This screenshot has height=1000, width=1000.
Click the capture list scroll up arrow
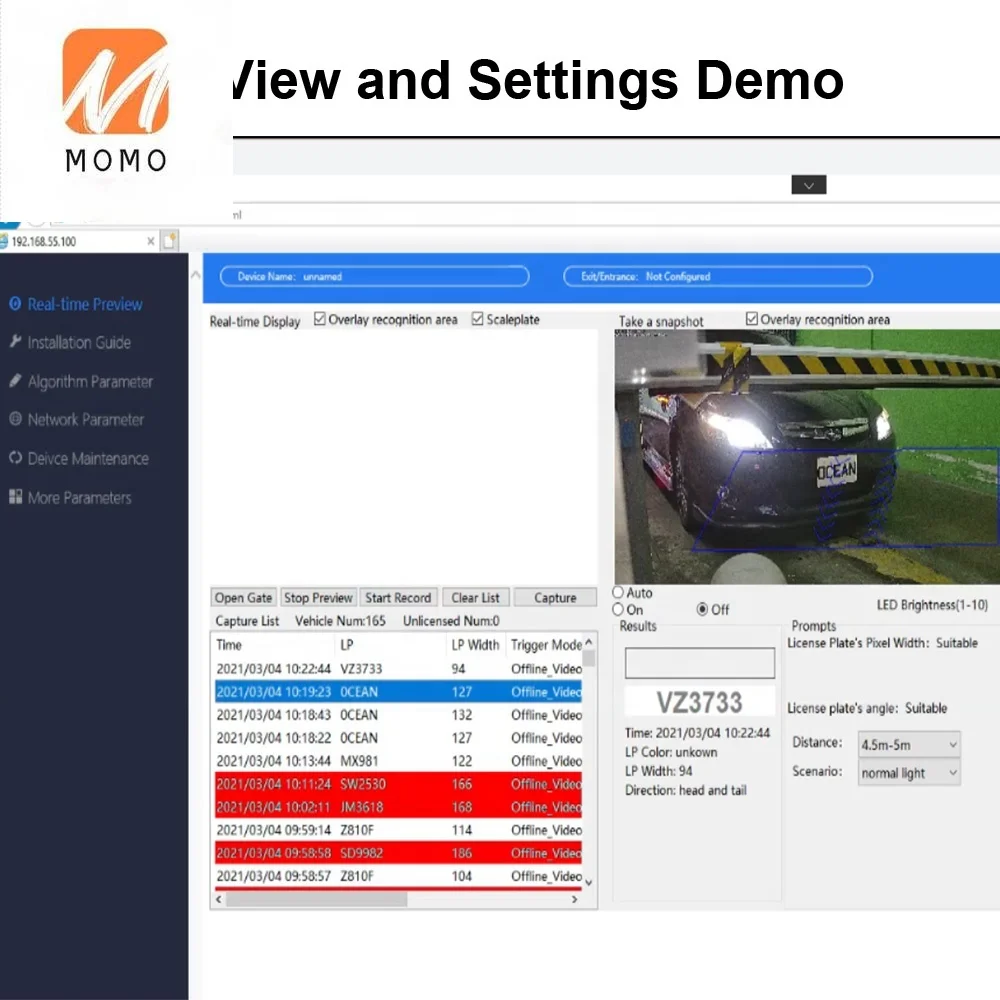pyautogui.click(x=589, y=642)
